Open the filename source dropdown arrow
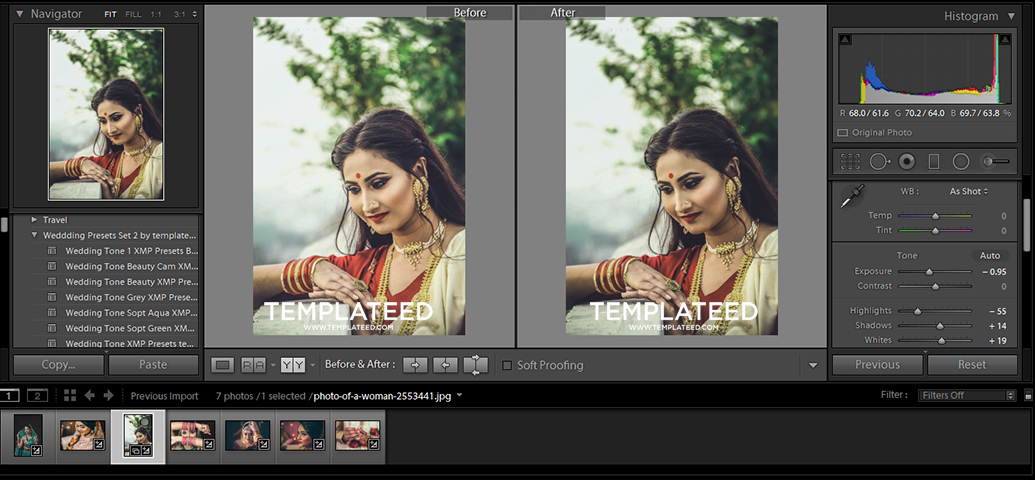The image size is (1035, 480). tap(459, 395)
